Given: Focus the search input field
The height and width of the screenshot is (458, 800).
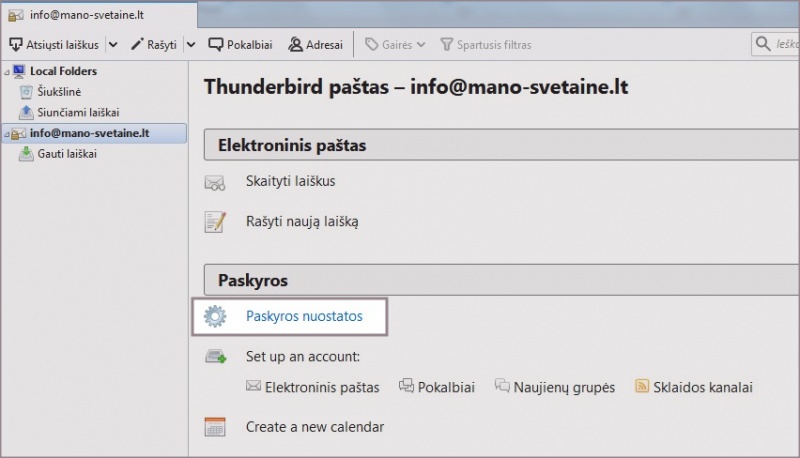Looking at the screenshot, I should click(776, 44).
